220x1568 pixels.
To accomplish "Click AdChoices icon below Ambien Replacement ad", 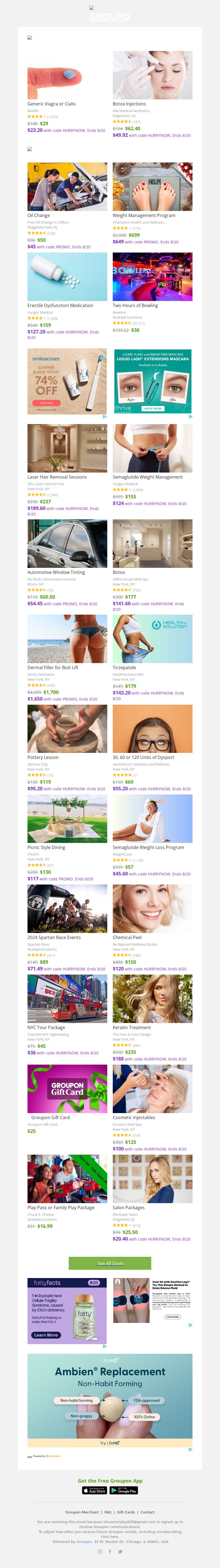I will pyautogui.click(x=190, y=1449).
